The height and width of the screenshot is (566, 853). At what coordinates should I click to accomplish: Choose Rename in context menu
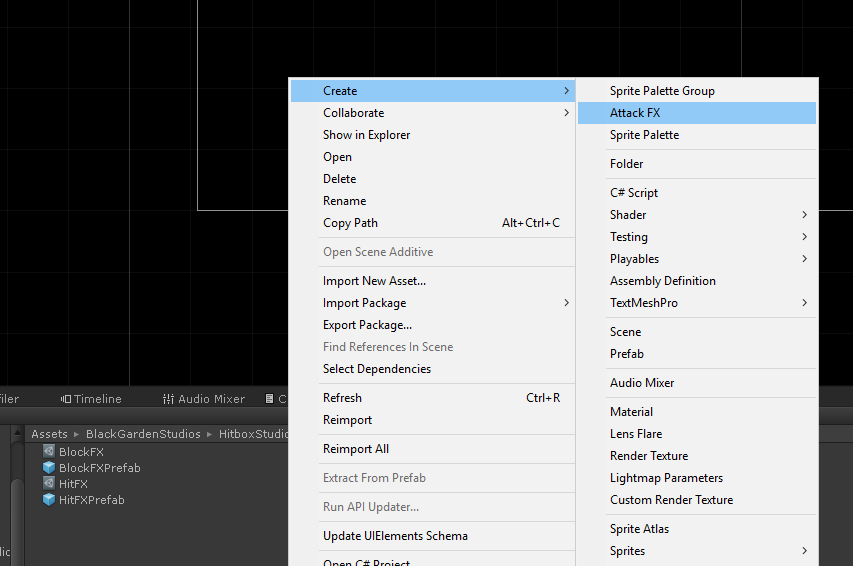pos(432,201)
